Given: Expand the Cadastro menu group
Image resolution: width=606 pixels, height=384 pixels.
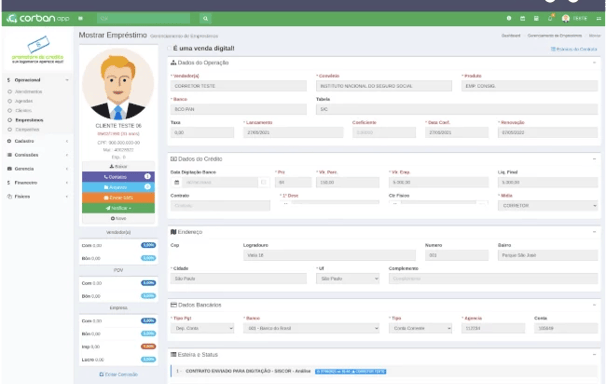Looking at the screenshot, I should (x=37, y=141).
